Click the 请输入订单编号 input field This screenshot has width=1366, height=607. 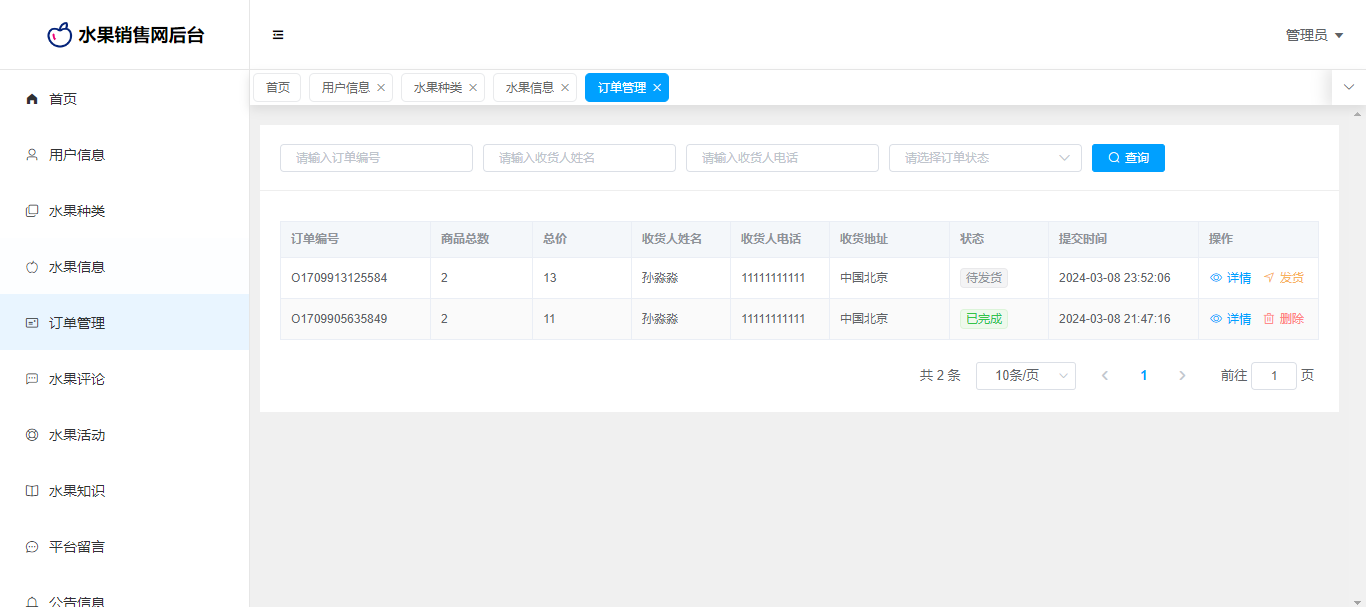(376, 158)
